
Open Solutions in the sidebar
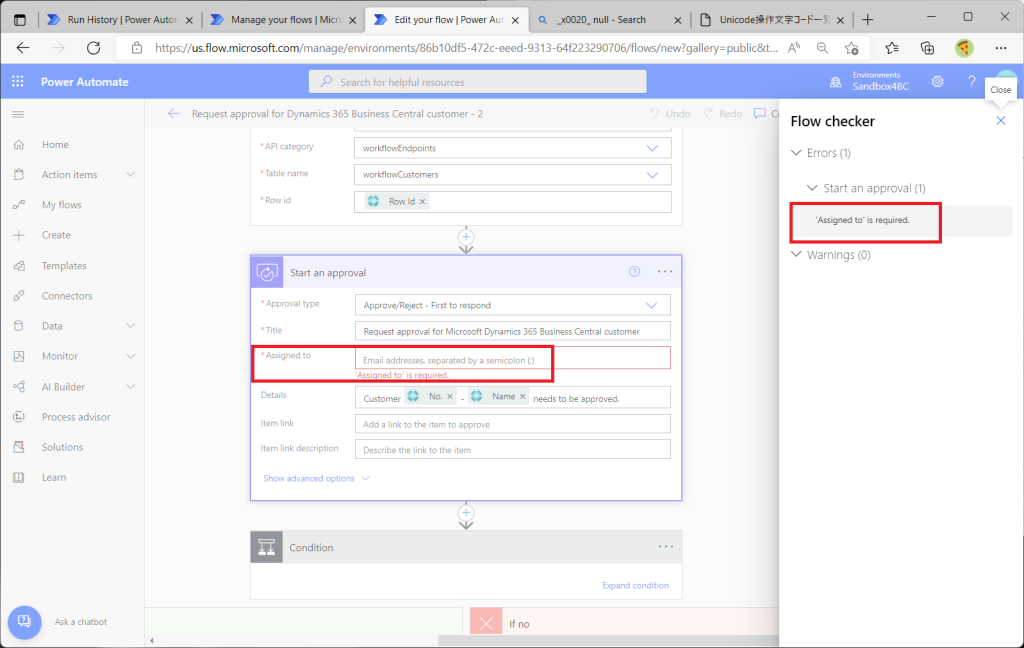coord(62,447)
